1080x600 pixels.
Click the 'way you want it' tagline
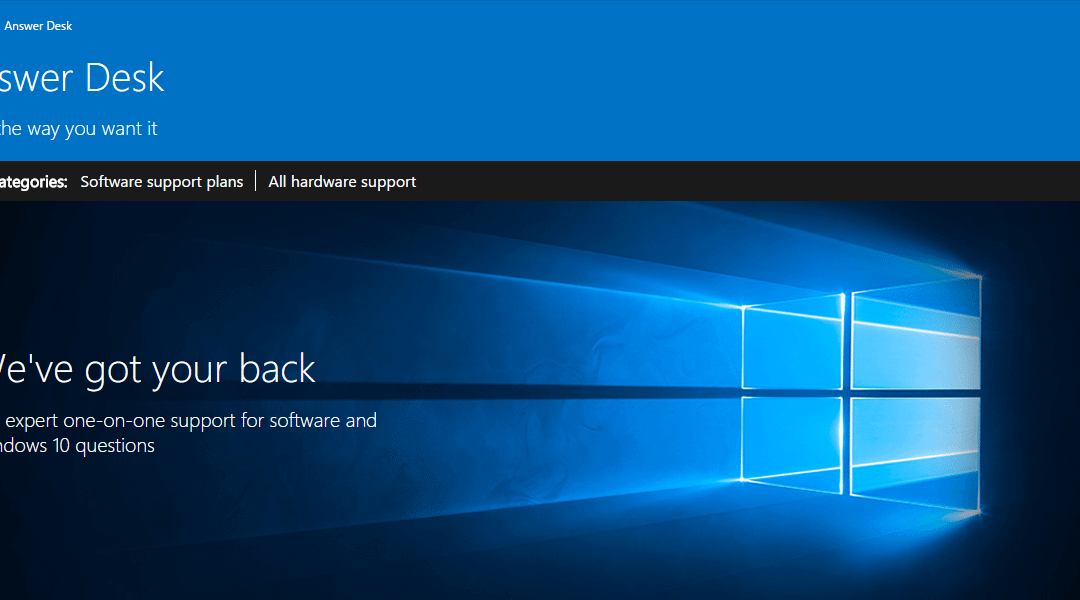[79, 129]
